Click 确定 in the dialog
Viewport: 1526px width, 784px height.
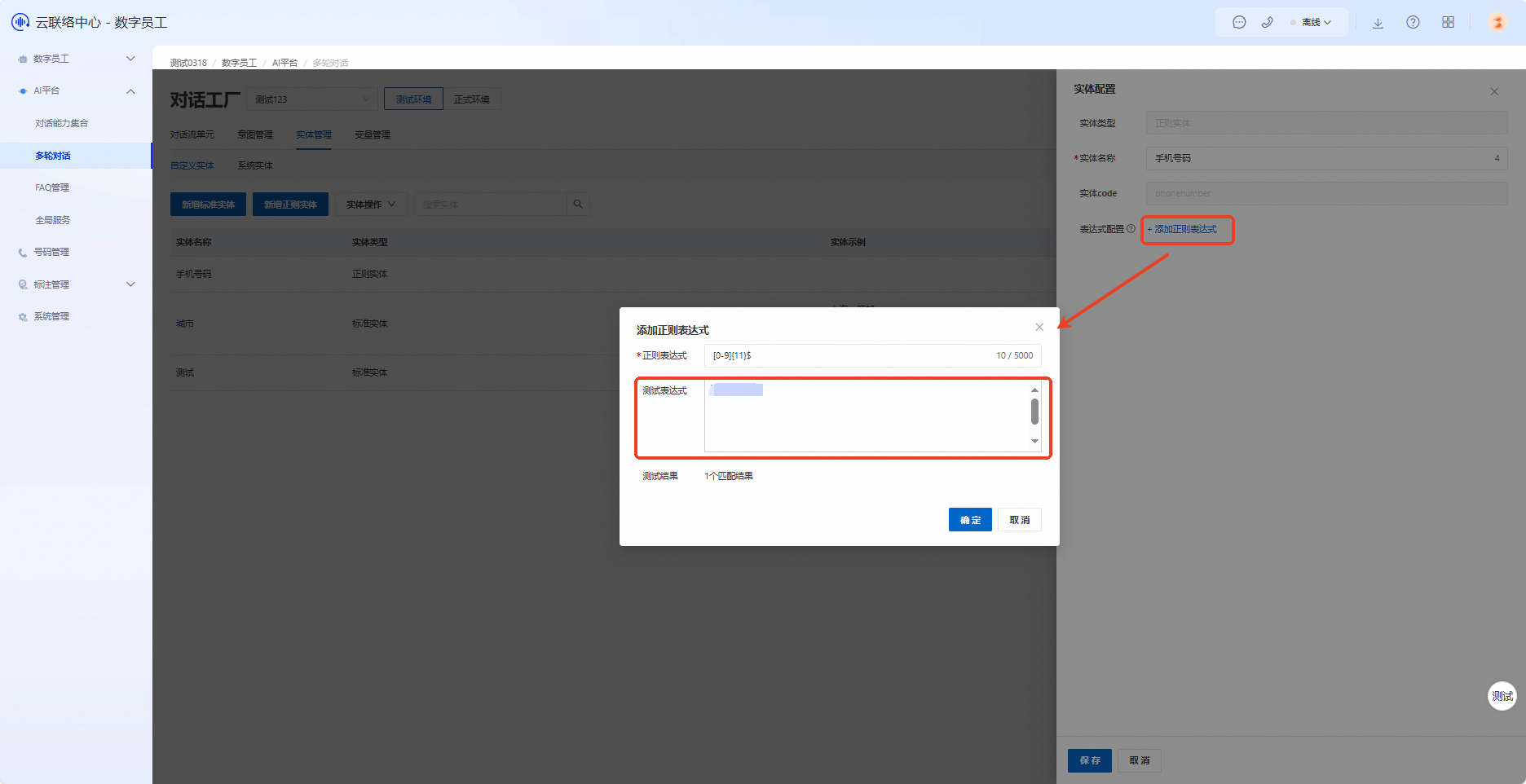[970, 520]
